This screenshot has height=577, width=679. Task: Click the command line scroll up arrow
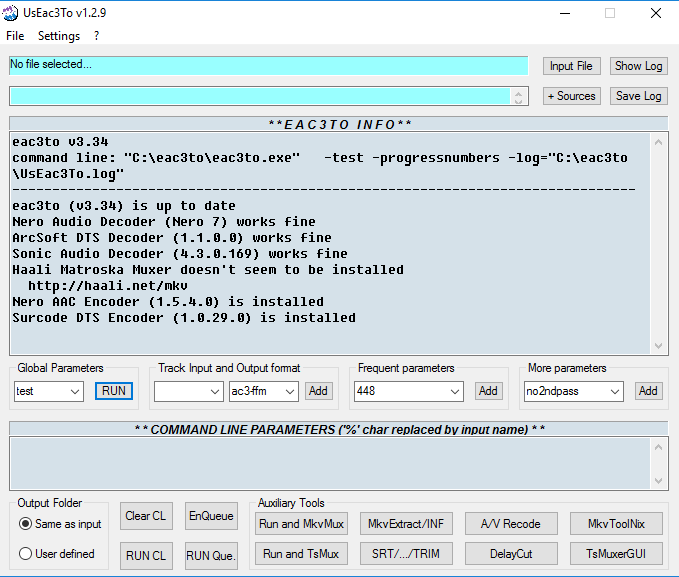coord(659,447)
